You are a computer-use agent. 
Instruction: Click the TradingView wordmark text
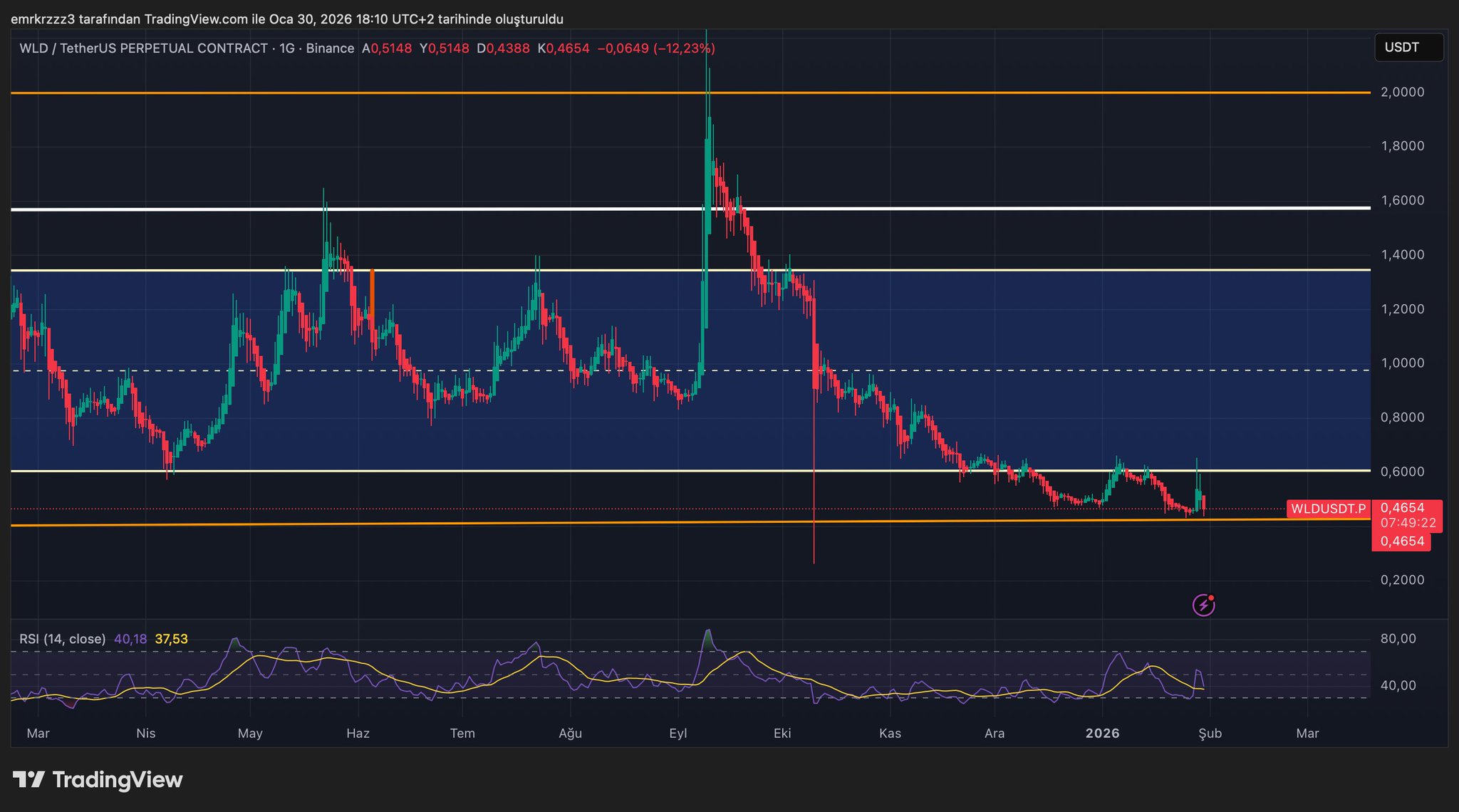coord(118,780)
